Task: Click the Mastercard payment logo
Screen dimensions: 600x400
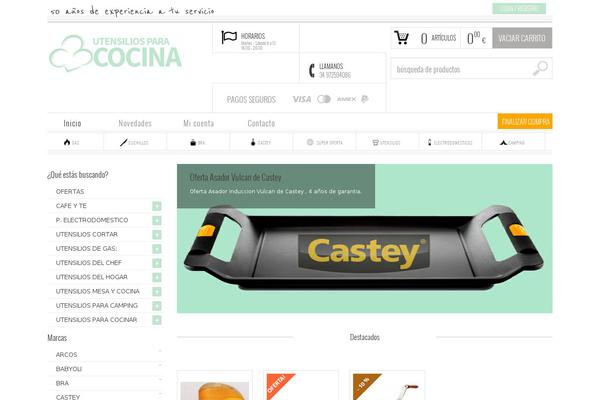Action: tap(324, 99)
